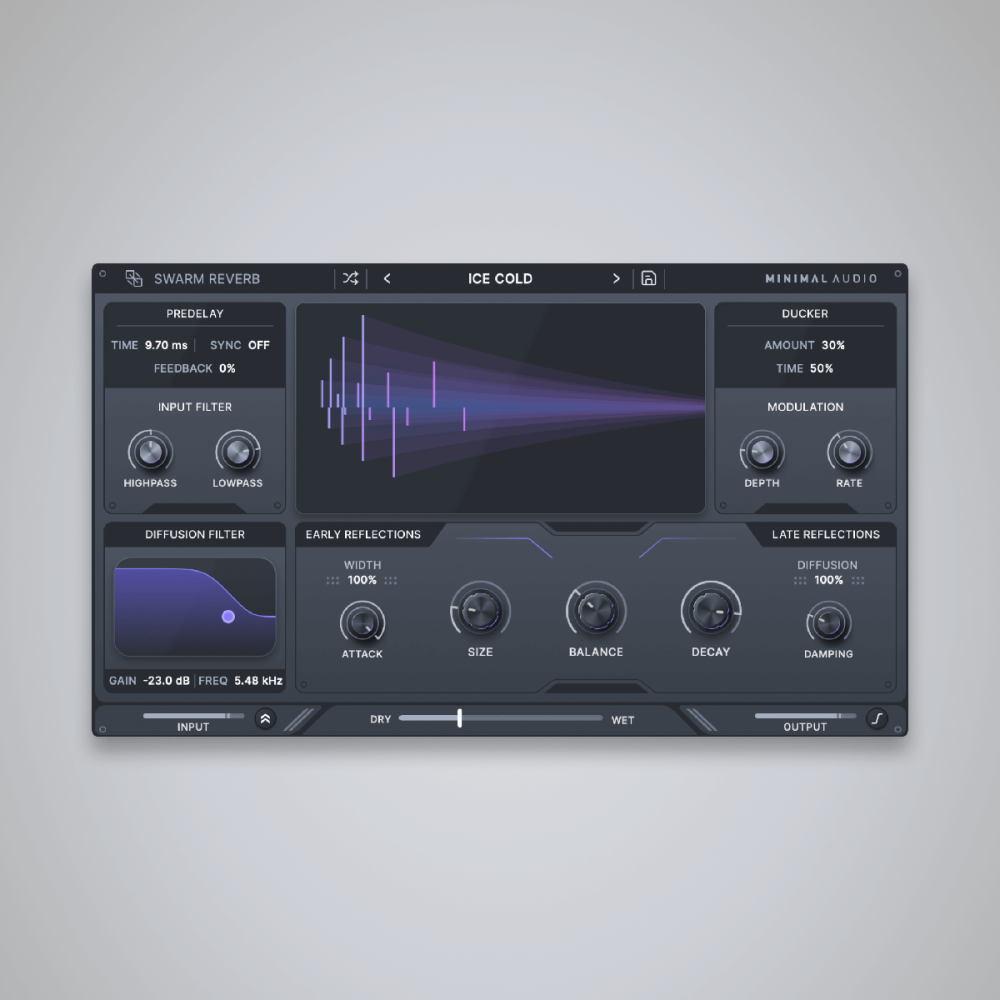Click the Dry/Wet mix slider handle
Image resolution: width=1000 pixels, height=1000 pixels.
coord(459,718)
